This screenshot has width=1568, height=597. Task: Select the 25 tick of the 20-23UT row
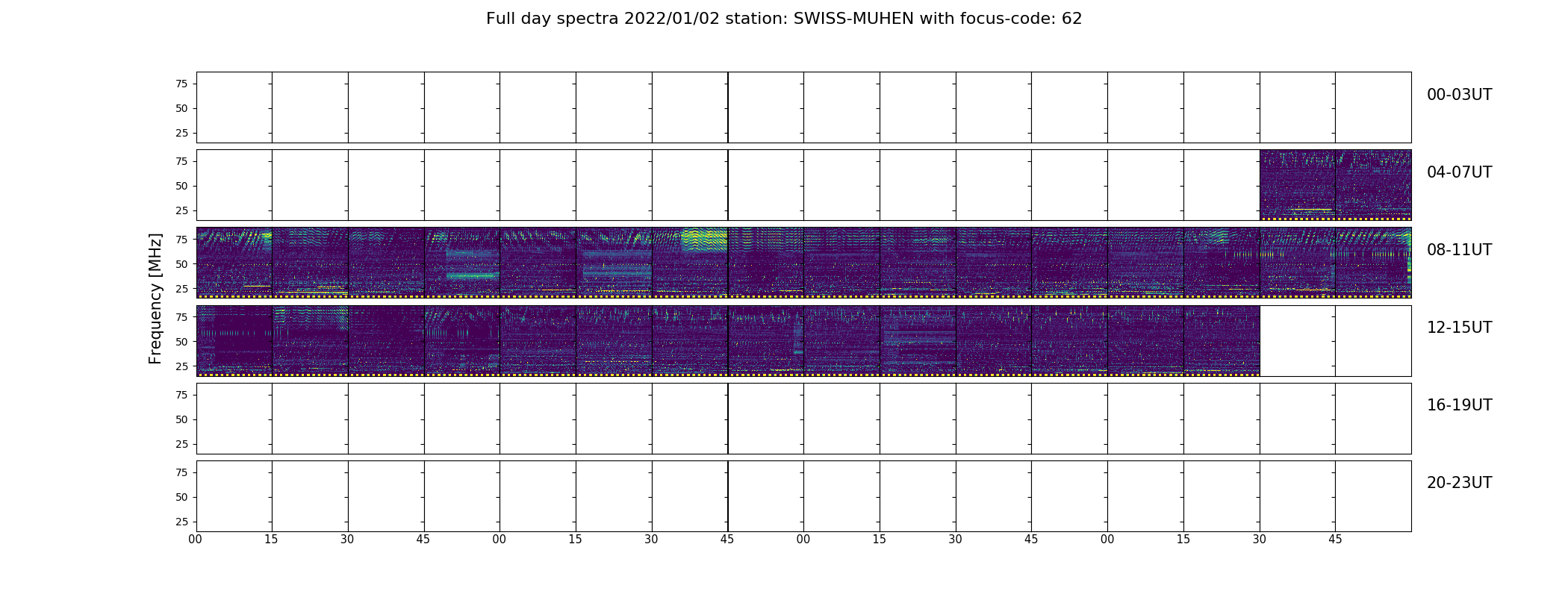[x=181, y=522]
